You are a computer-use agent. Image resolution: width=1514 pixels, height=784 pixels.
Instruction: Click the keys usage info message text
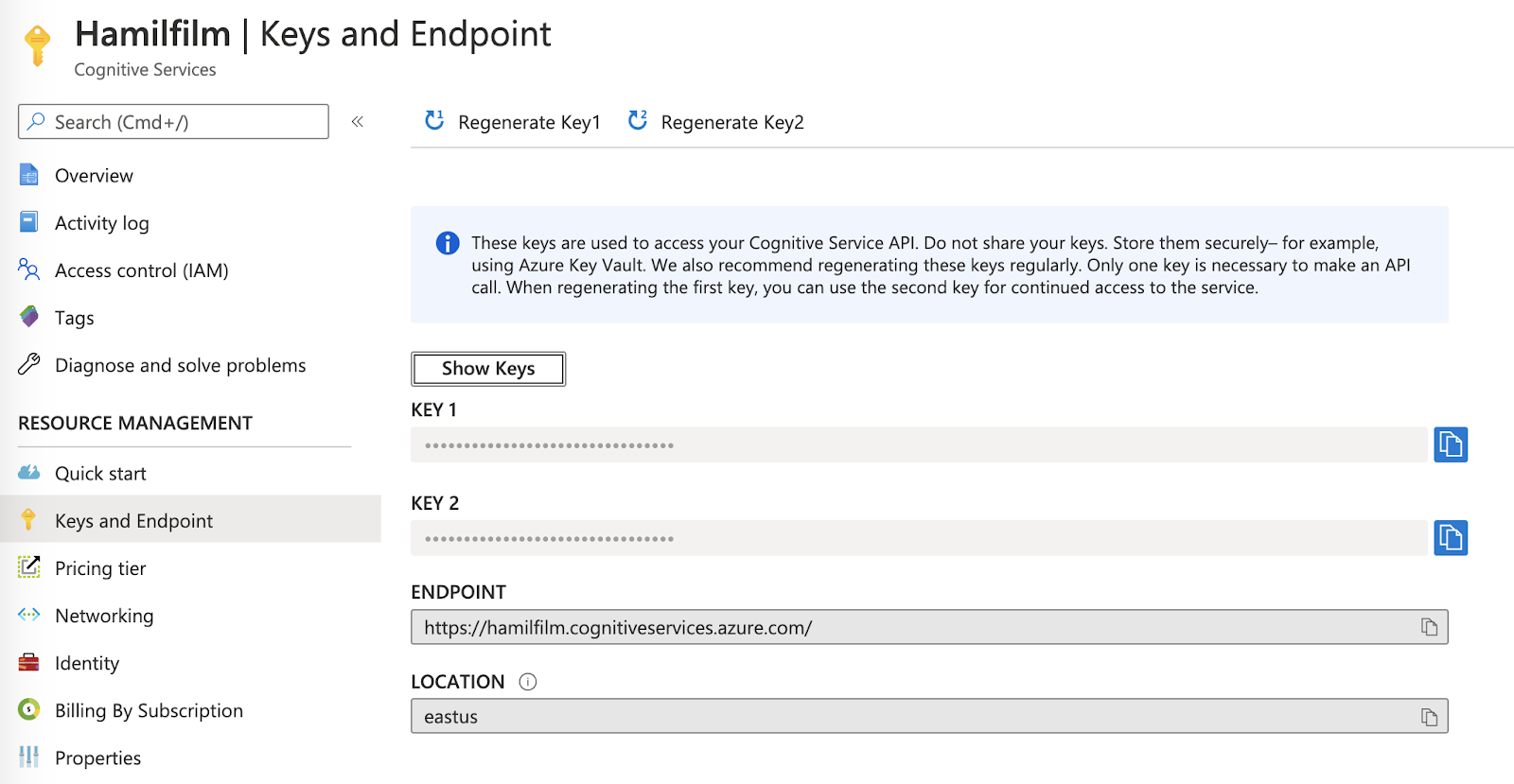[941, 265]
